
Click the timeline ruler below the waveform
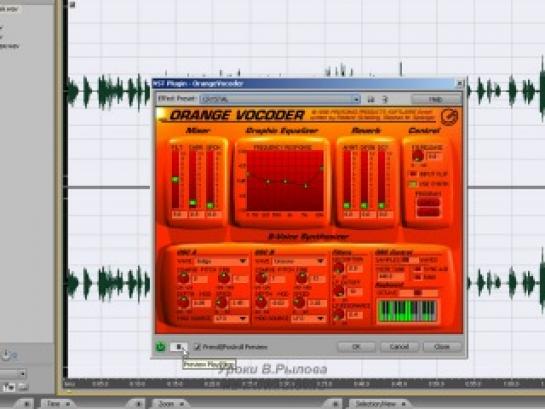pos(304,384)
